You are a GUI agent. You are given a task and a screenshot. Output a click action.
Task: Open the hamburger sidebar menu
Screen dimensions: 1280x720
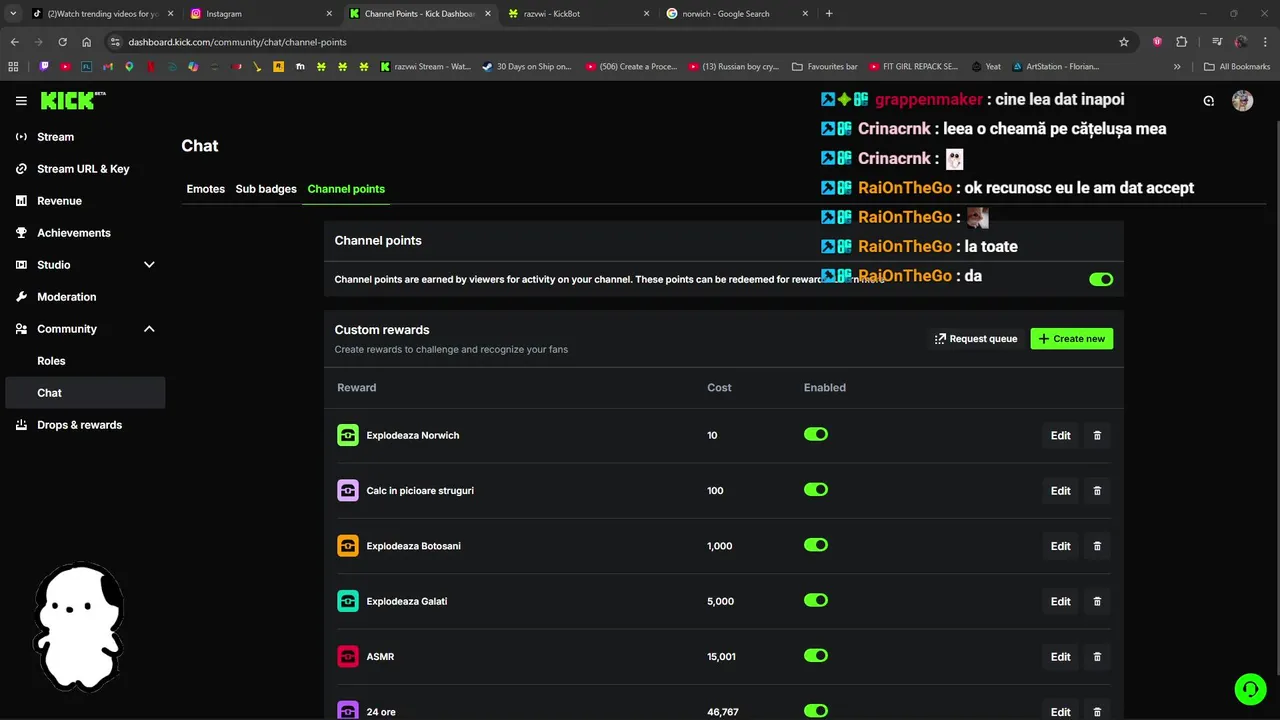coord(21,101)
